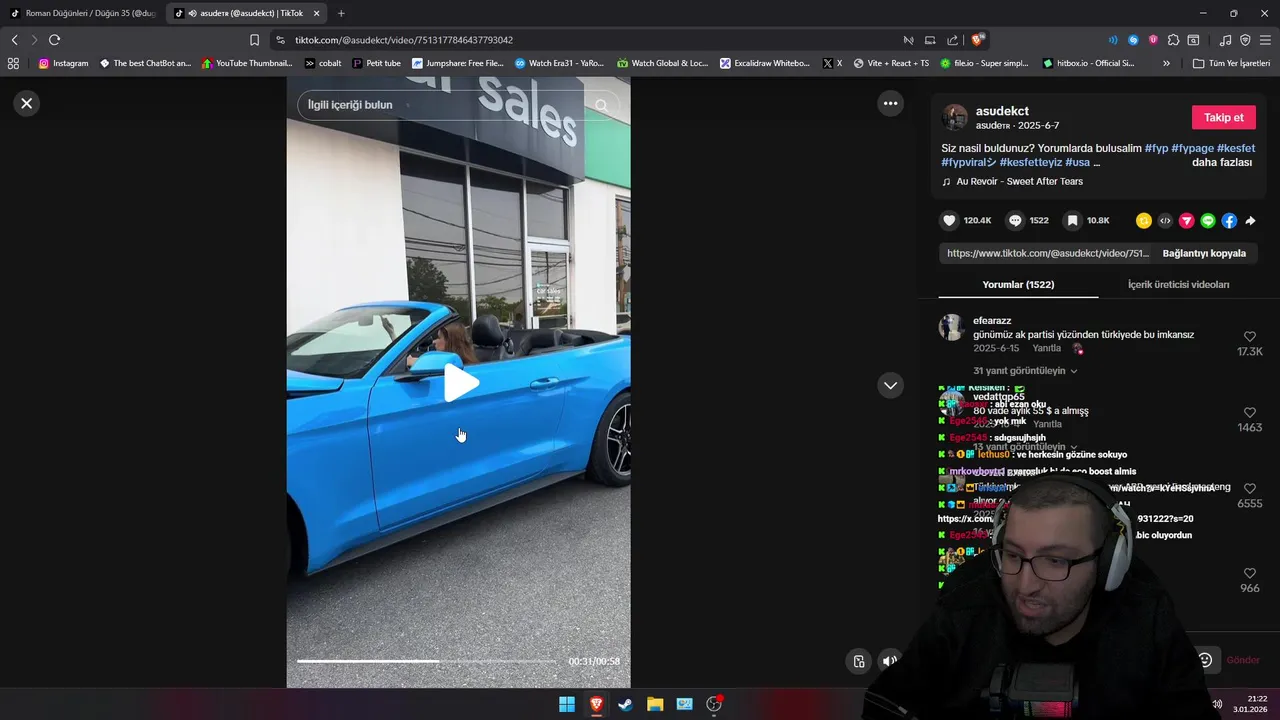Image resolution: width=1280 pixels, height=720 pixels.
Task: Repost the video with yellow repost icon
Action: 1143,220
